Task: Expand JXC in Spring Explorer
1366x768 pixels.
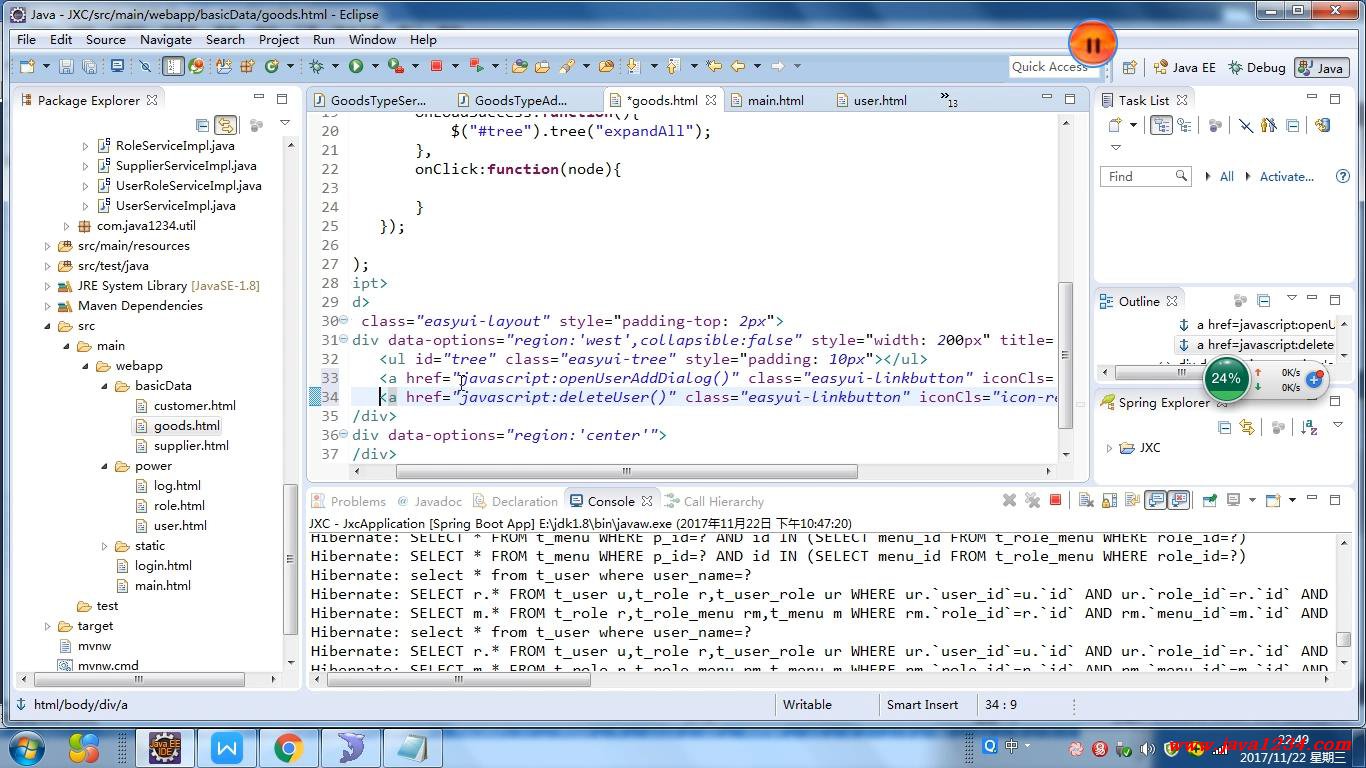Action: tap(1109, 448)
